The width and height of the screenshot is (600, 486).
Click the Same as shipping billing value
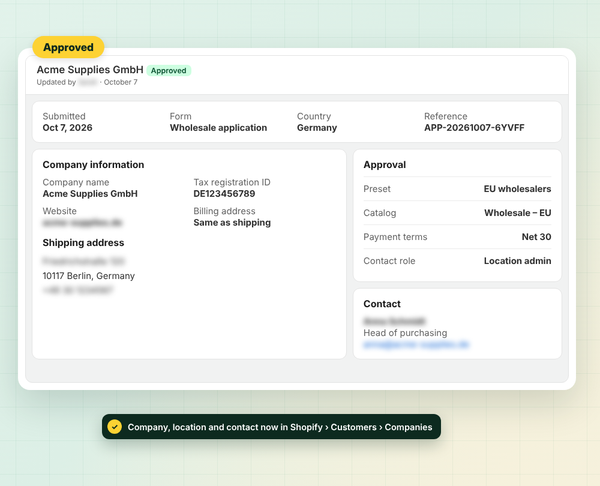click(232, 223)
